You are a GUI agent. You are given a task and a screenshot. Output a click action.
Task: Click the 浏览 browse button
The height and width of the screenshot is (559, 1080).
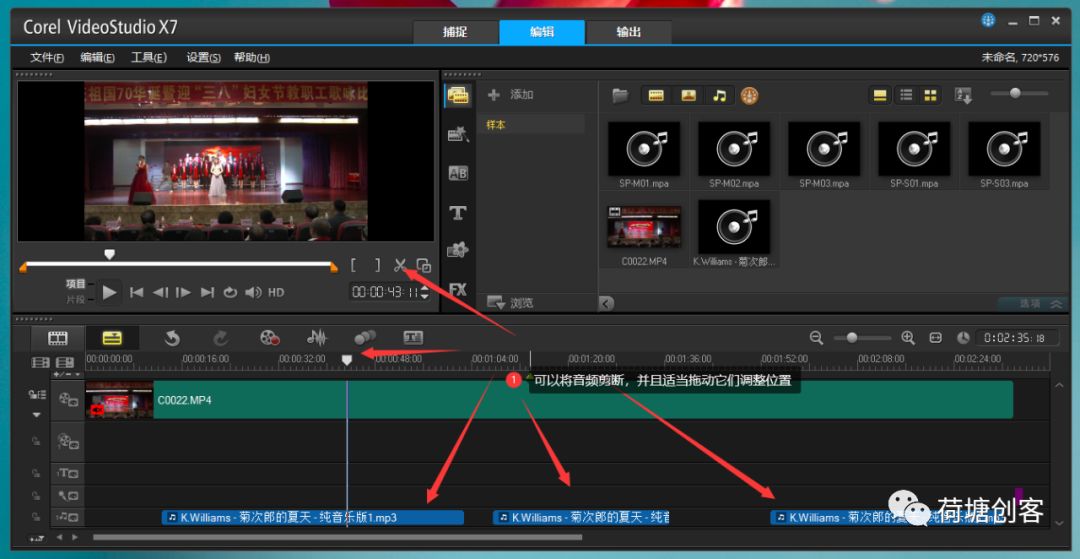pyautogui.click(x=511, y=303)
